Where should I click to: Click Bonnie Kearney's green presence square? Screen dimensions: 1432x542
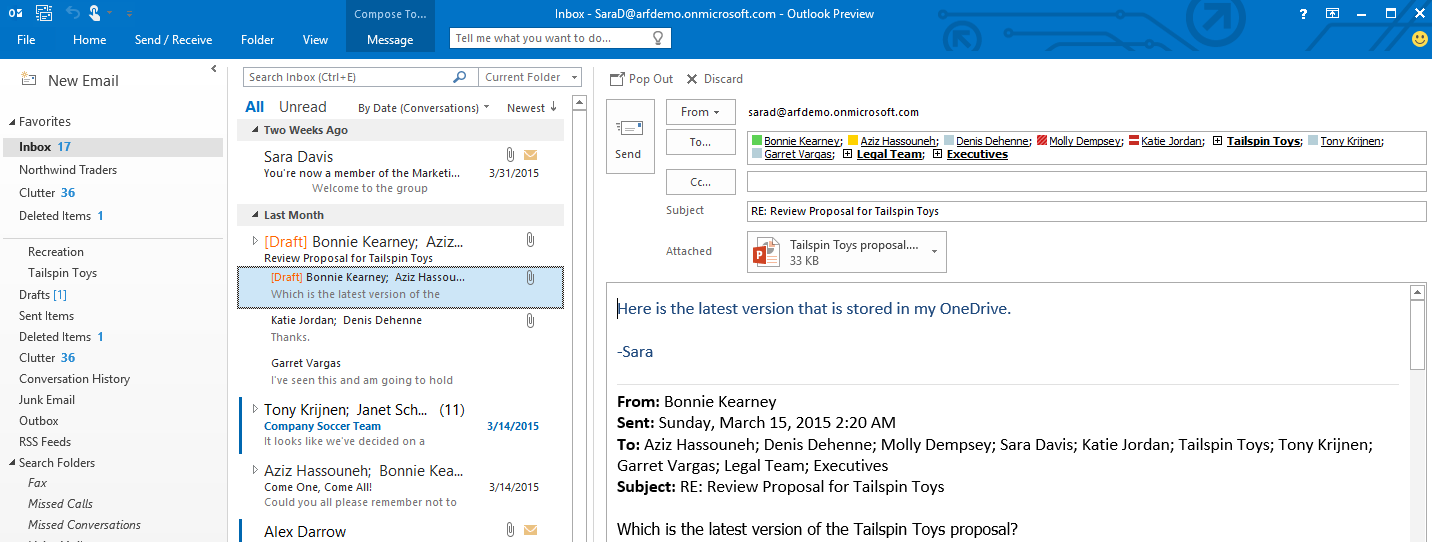[x=757, y=141]
